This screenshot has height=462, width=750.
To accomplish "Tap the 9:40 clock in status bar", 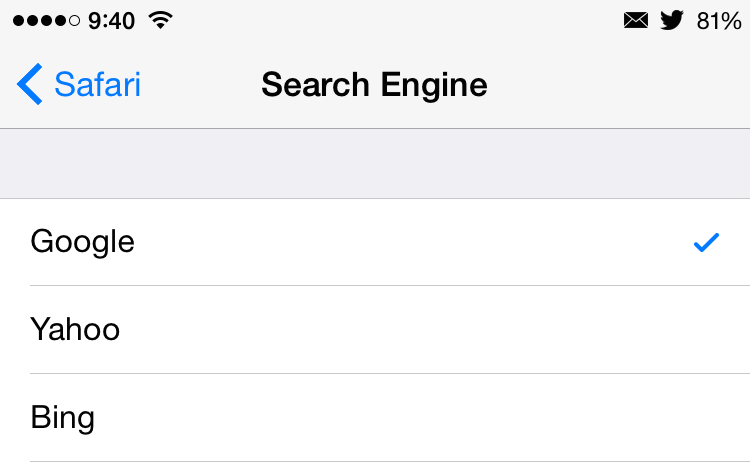I will (x=111, y=20).
